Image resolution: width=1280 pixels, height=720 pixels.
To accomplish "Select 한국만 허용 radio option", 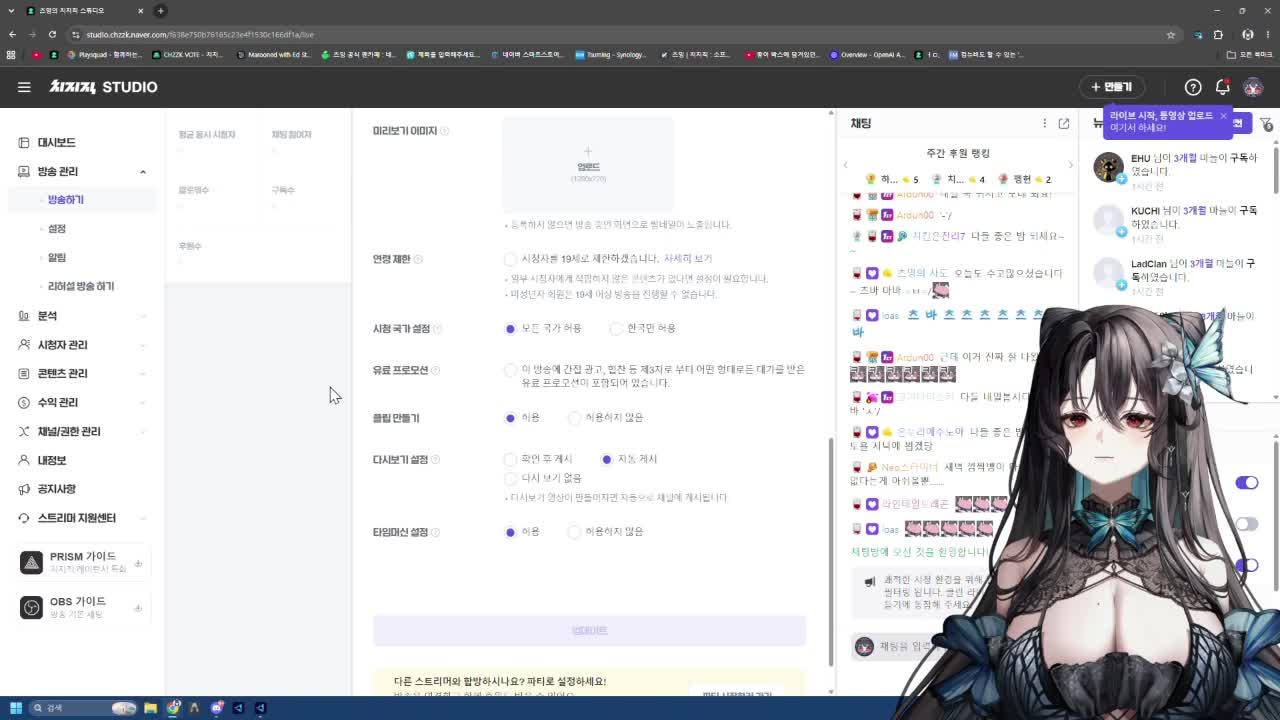I will 616,328.
